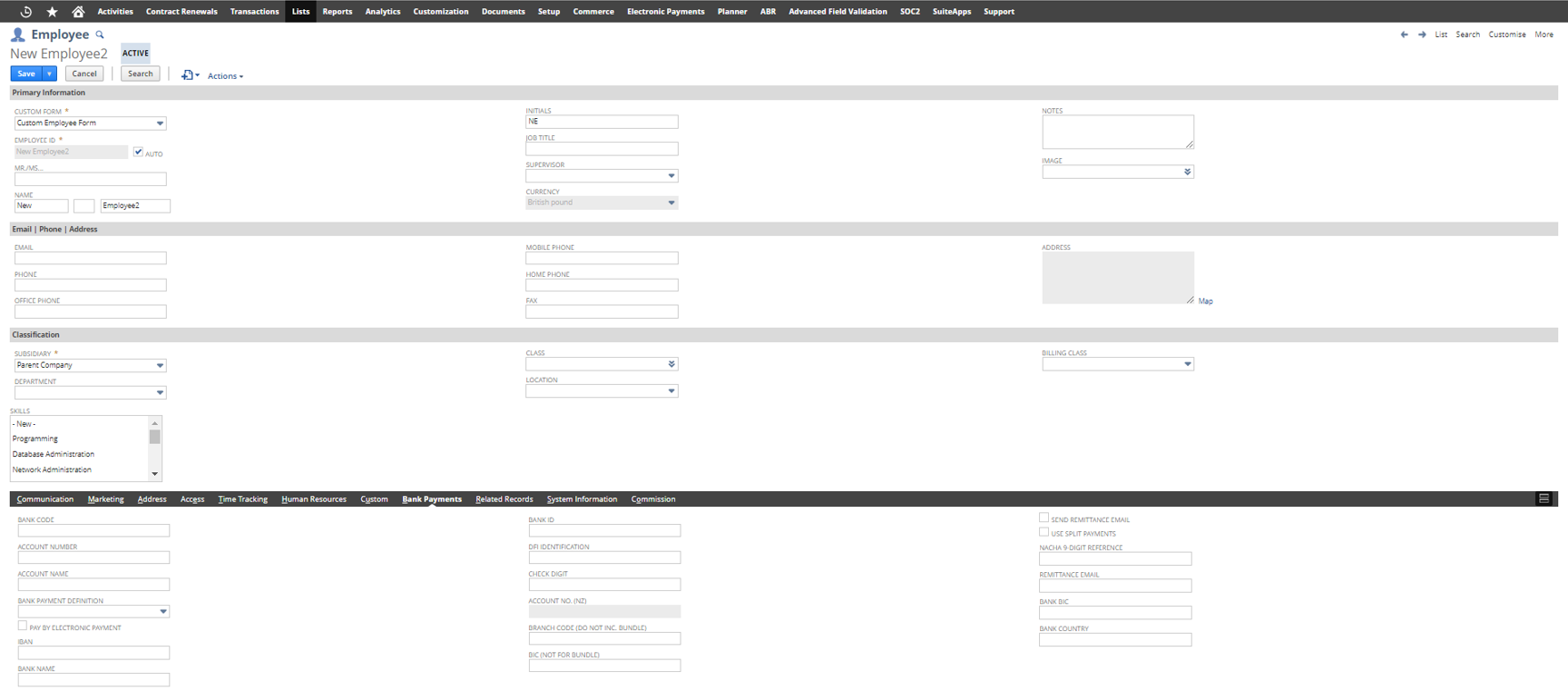This screenshot has height=691, width=1568.
Task: Click the magnifier icon beside Employee title
Action: (x=100, y=35)
